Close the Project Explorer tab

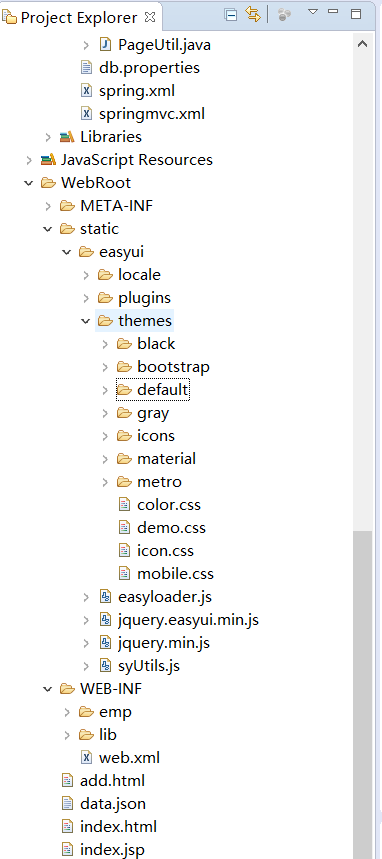point(150,17)
